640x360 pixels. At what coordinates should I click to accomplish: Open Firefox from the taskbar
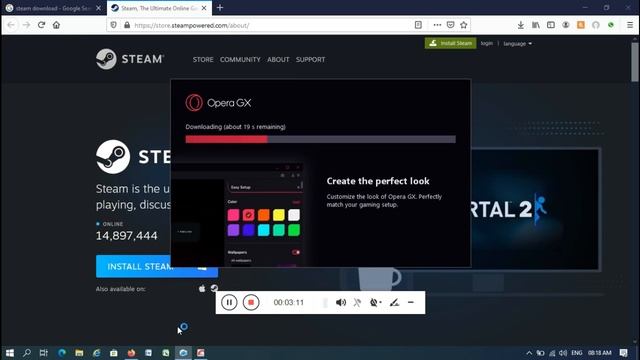[x=131, y=353]
